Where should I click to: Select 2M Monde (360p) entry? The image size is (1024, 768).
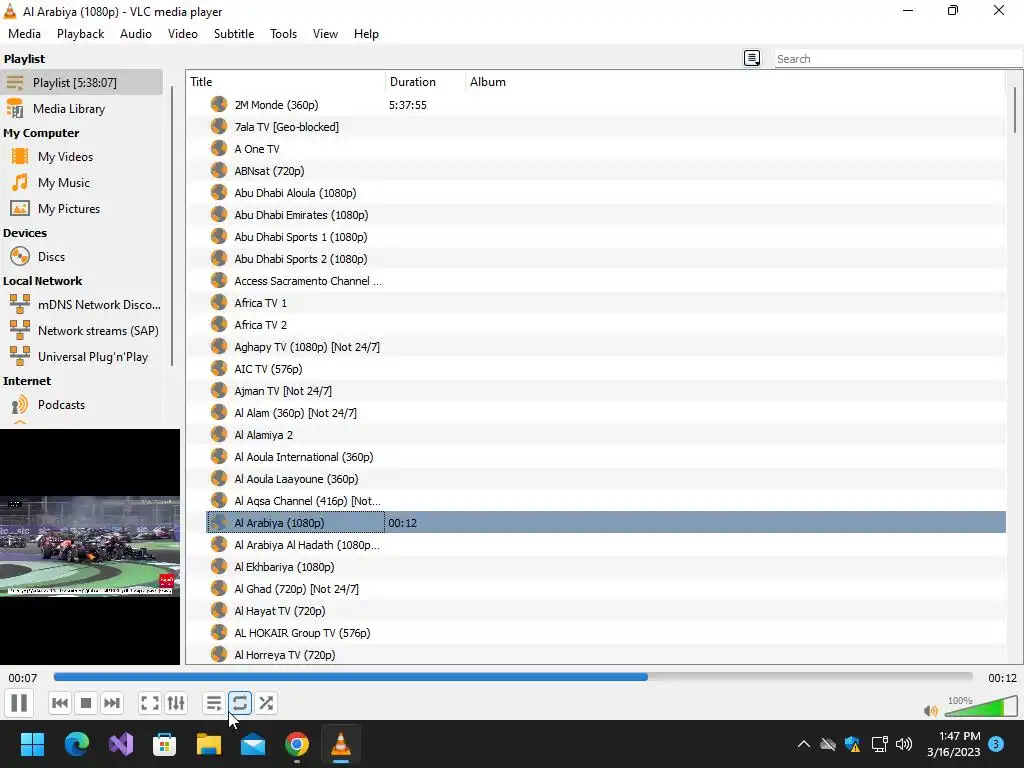pos(606,104)
